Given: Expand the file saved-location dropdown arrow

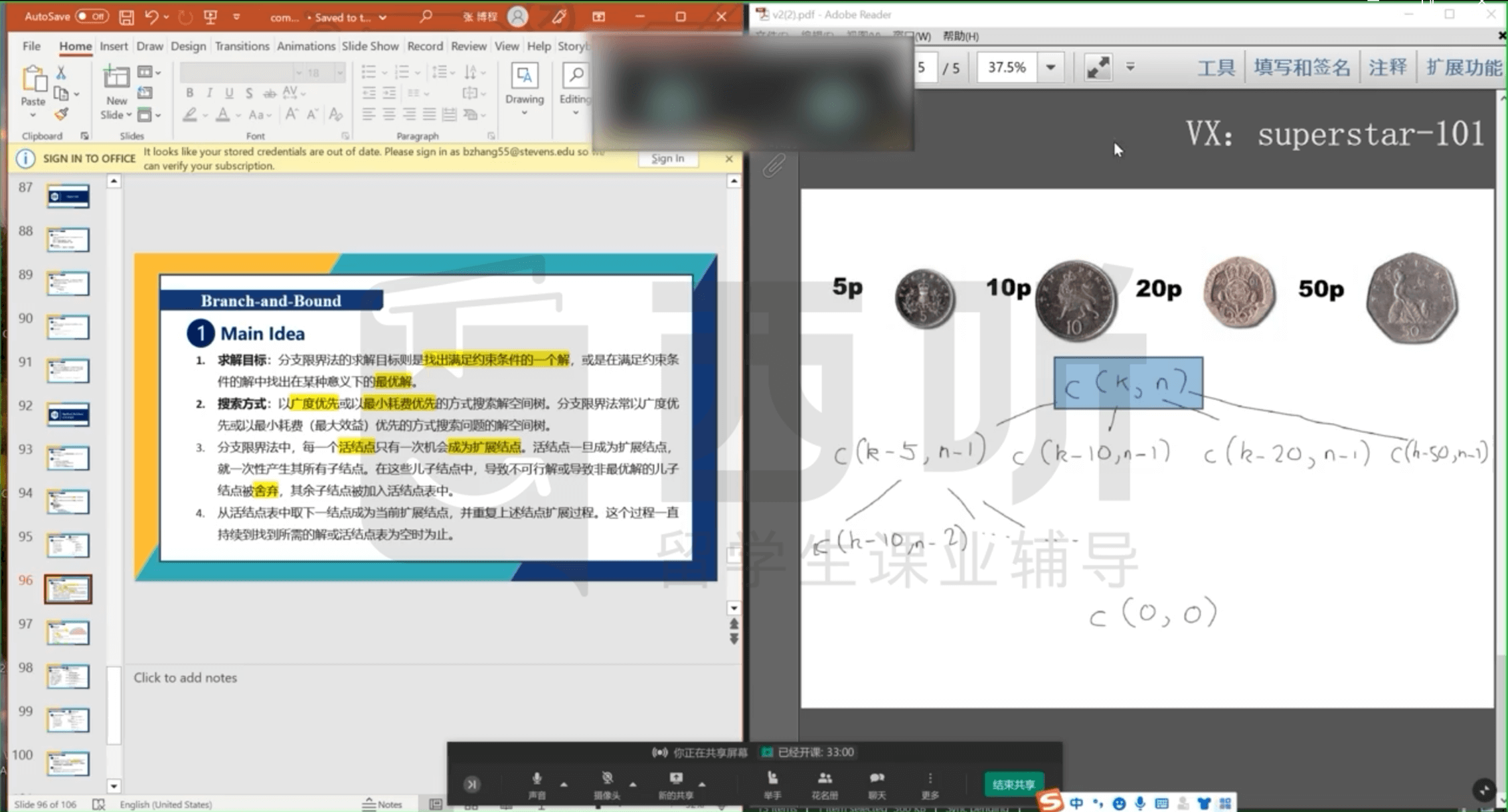Looking at the screenshot, I should (x=382, y=18).
